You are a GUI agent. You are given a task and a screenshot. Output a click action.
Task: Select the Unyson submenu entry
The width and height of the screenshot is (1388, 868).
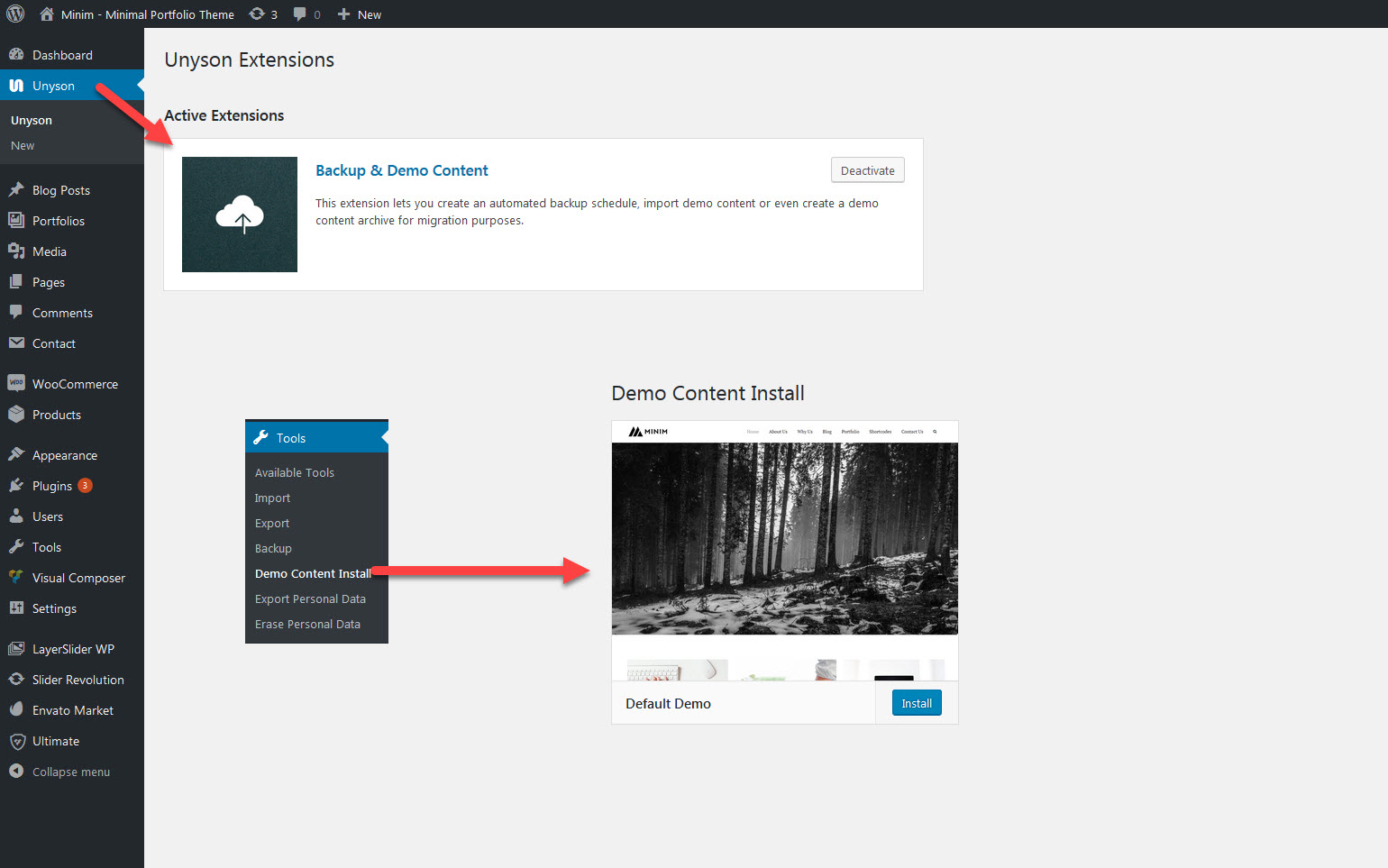click(x=32, y=121)
